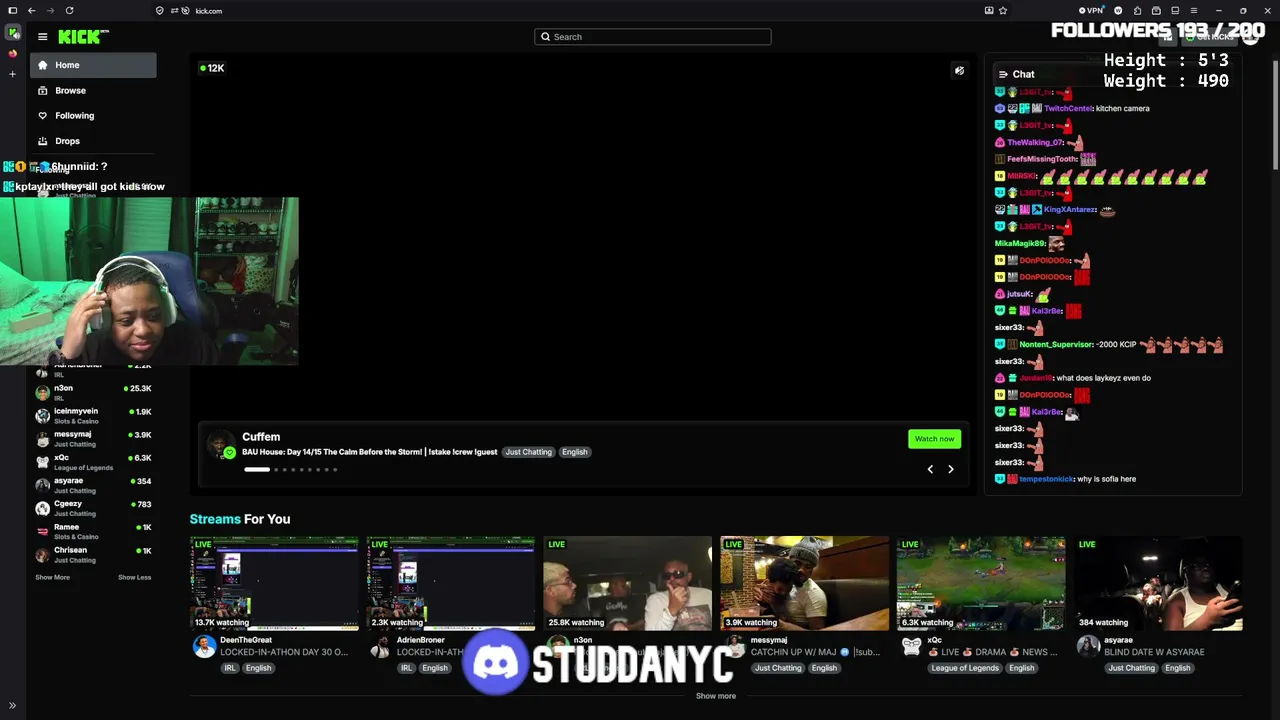Image resolution: width=1280 pixels, height=720 pixels.
Task: Open Ramee channel in sidebar
Action: (93, 531)
